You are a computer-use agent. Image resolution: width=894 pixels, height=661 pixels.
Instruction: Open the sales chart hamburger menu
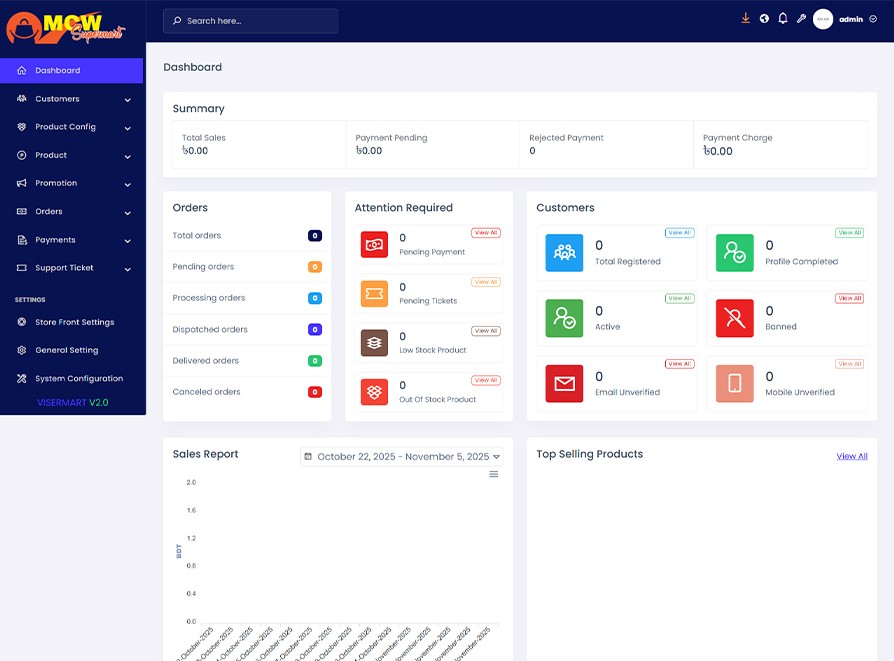pos(493,474)
